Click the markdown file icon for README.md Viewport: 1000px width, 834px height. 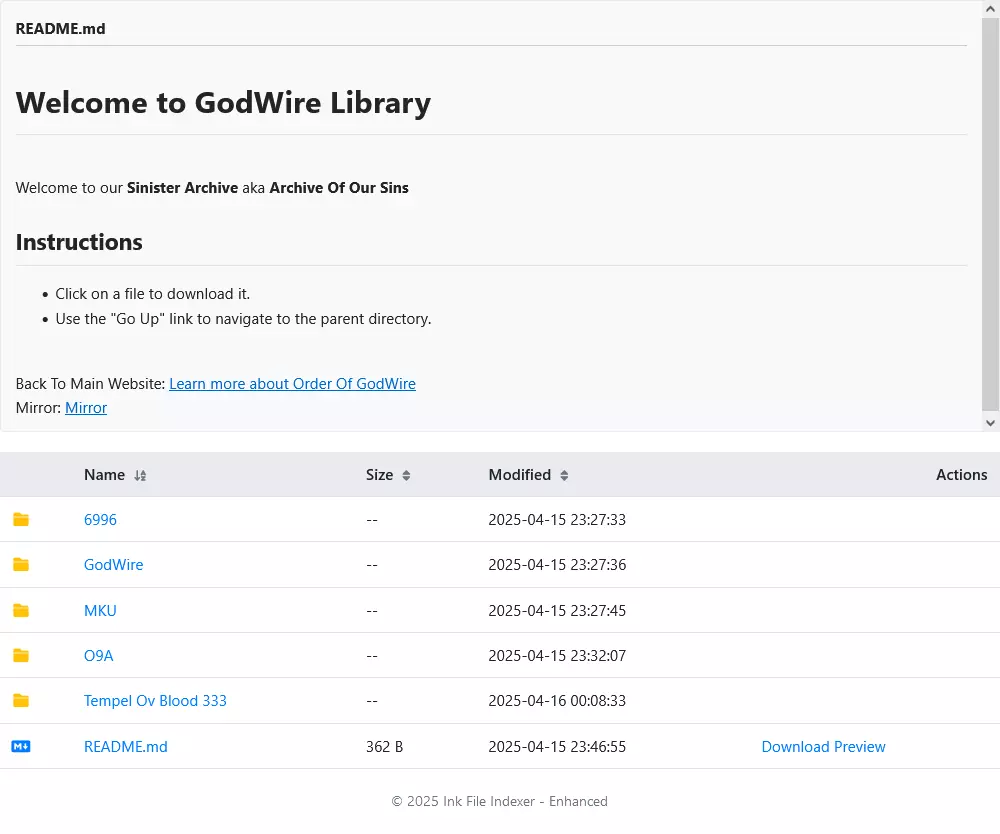(21, 746)
